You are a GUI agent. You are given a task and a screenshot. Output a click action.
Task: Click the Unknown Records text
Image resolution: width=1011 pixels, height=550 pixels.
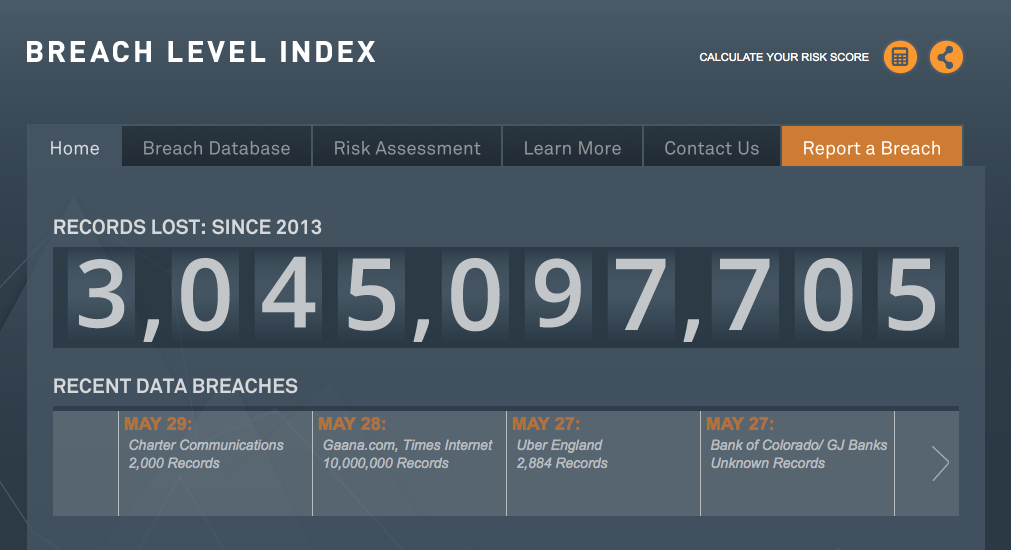(767, 463)
